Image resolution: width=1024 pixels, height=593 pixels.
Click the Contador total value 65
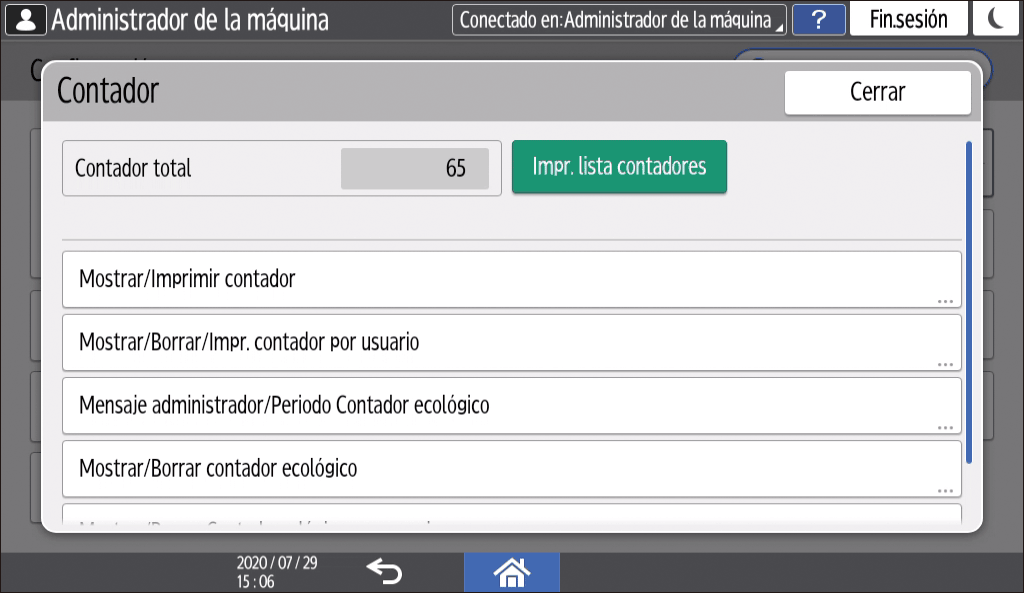point(415,169)
